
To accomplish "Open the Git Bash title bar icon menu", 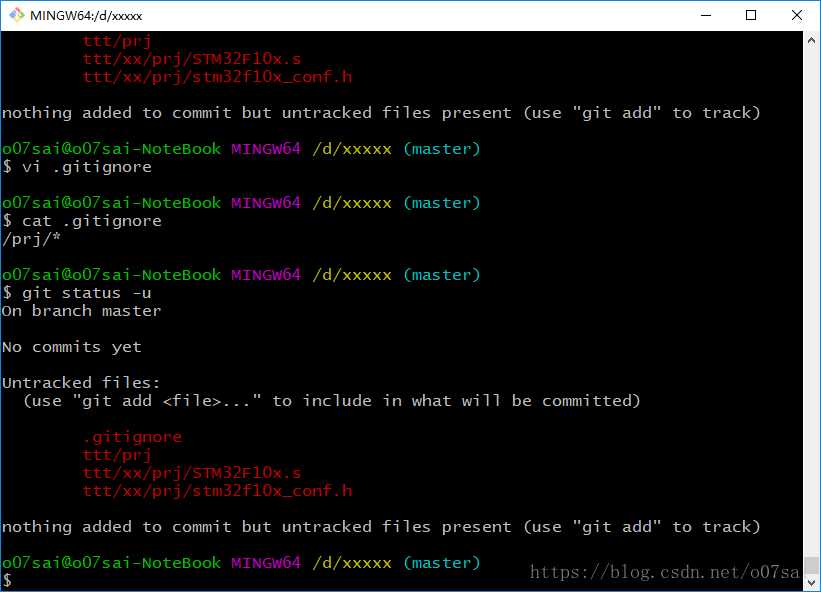I will [x=17, y=15].
